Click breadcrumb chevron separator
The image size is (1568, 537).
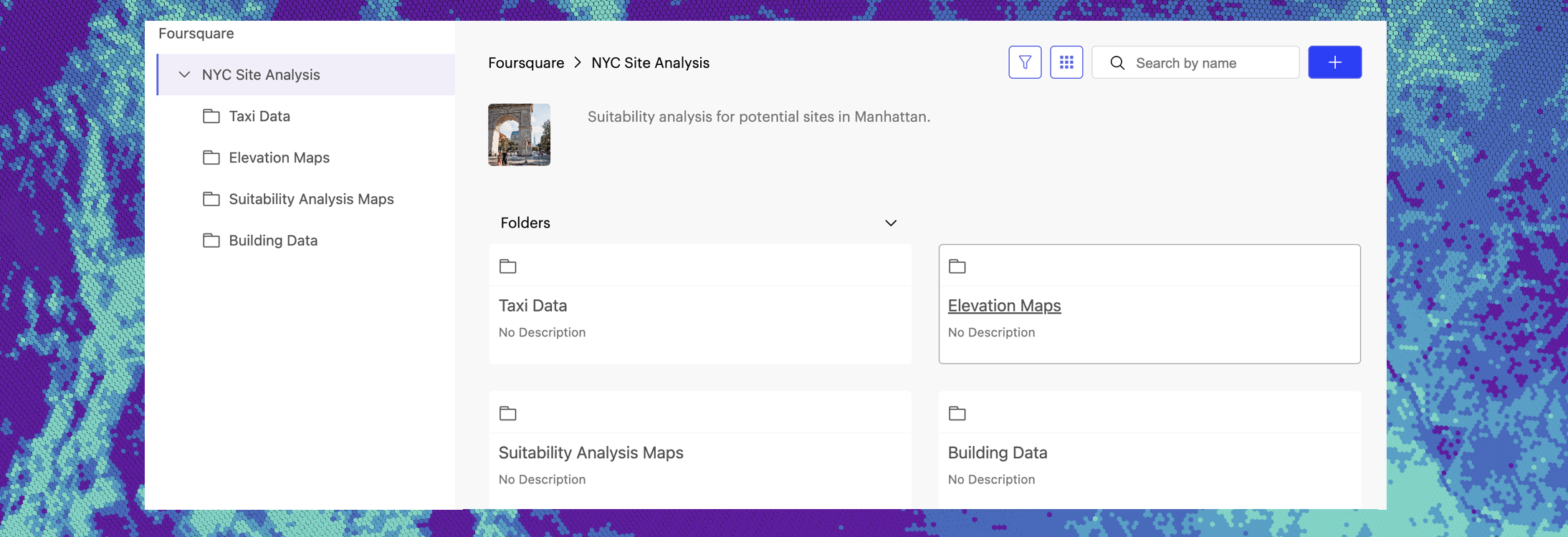578,63
